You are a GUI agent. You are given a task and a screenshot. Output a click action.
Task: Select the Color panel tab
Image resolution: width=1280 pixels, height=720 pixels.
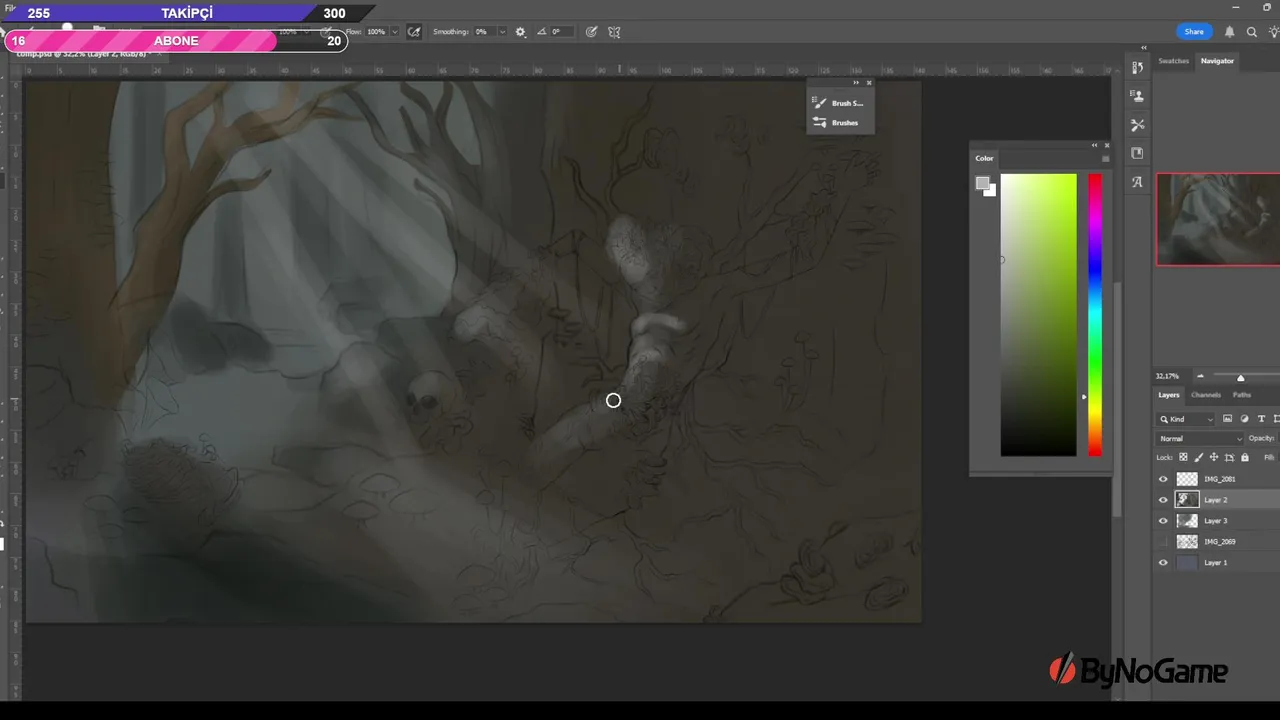985,158
